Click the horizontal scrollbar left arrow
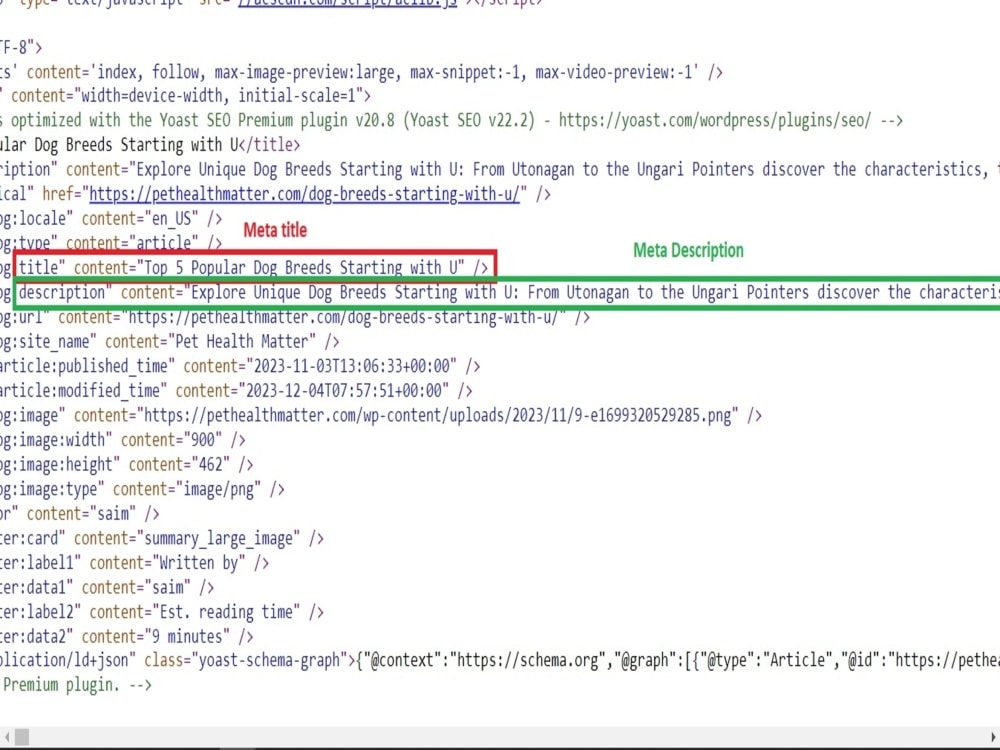 (6, 737)
